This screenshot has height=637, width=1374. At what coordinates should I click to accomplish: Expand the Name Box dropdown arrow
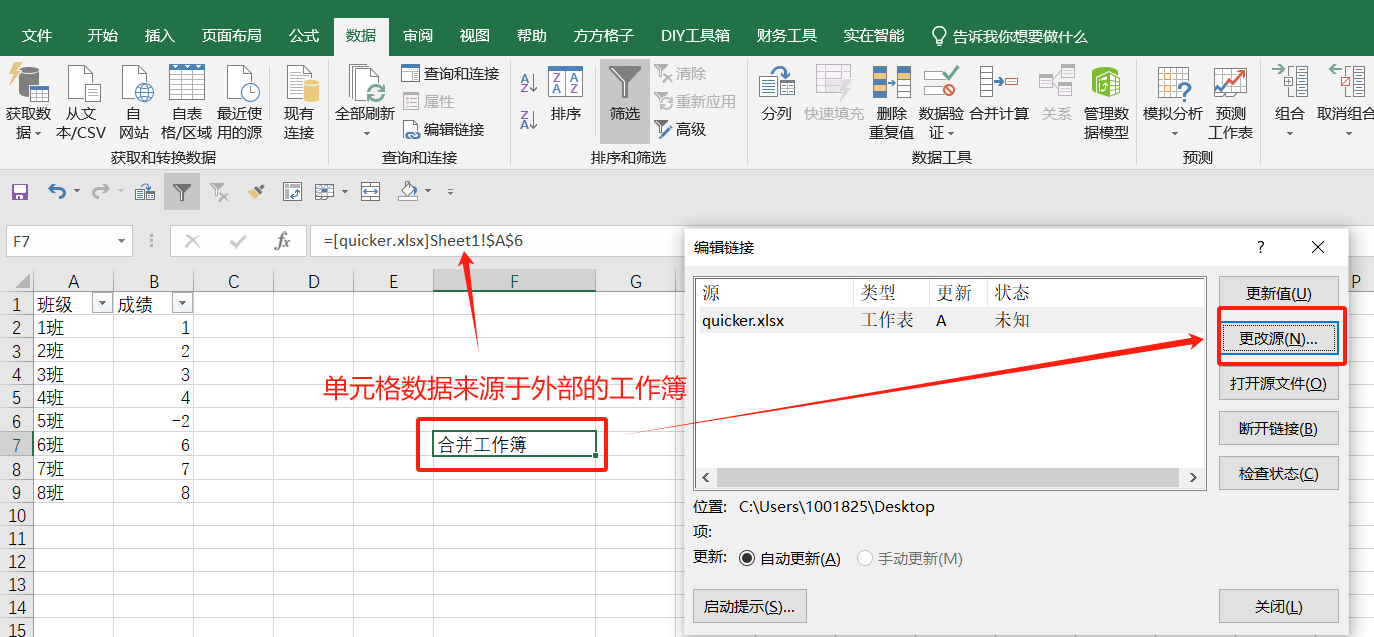(122, 241)
